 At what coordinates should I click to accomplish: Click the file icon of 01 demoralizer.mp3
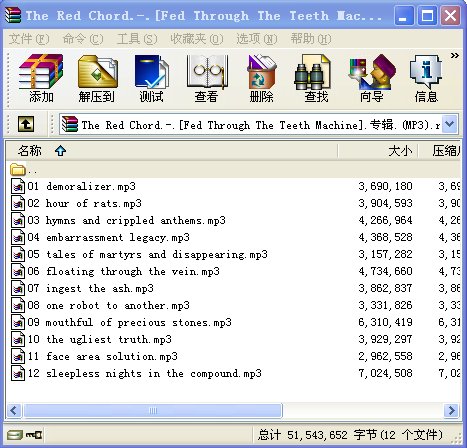coord(18,186)
